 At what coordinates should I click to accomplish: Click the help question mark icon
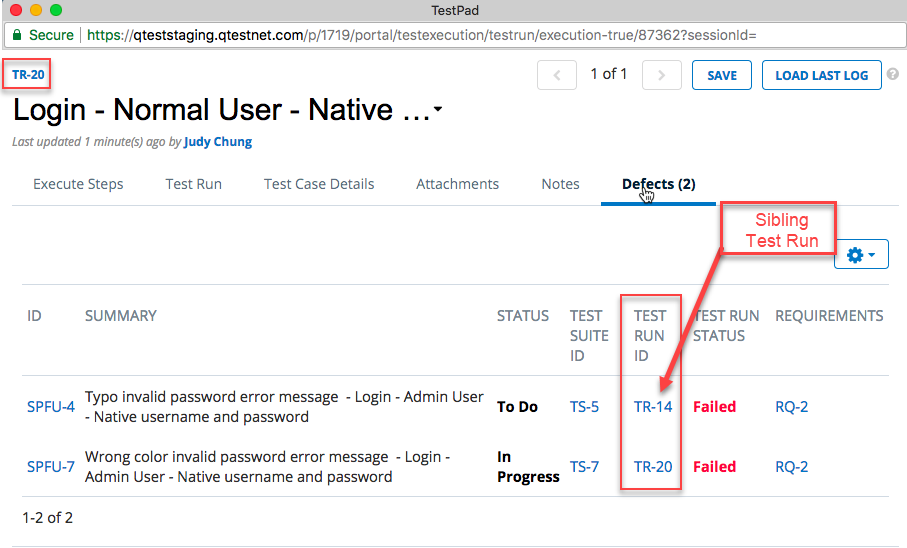(x=893, y=74)
